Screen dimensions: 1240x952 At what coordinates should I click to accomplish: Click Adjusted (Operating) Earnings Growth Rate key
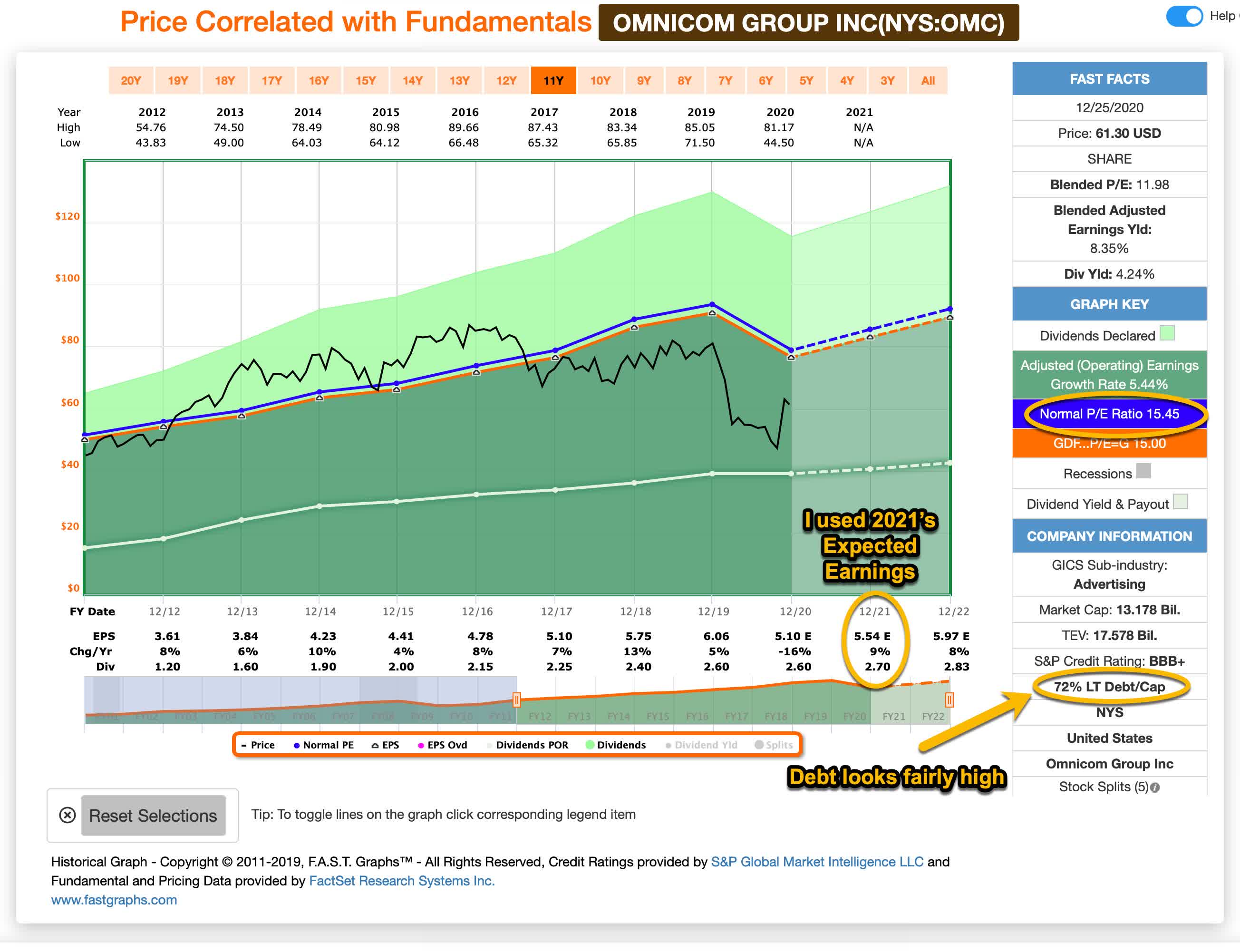coord(1109,375)
